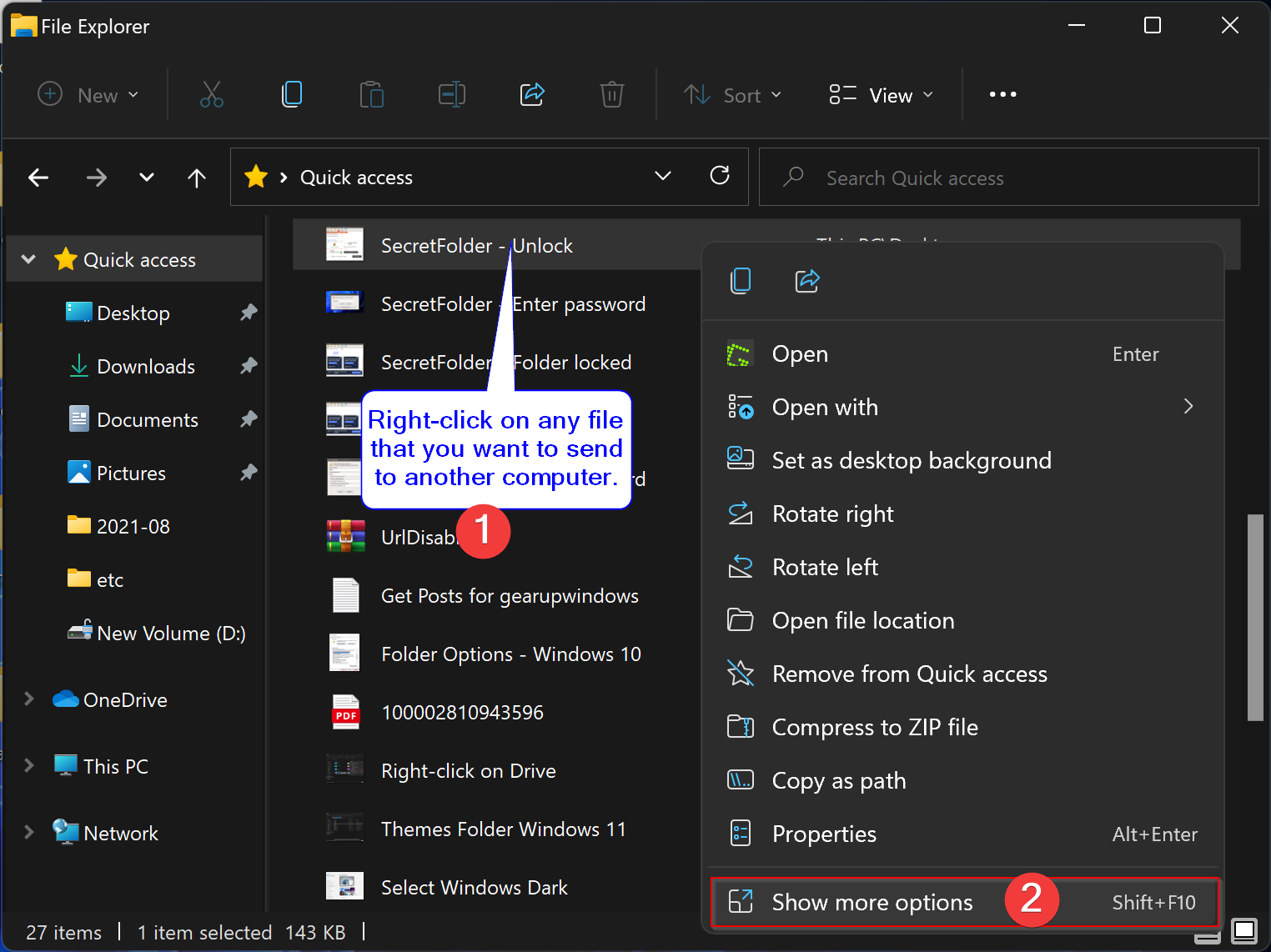Collapse the Quick access tree node

pyautogui.click(x=28, y=259)
